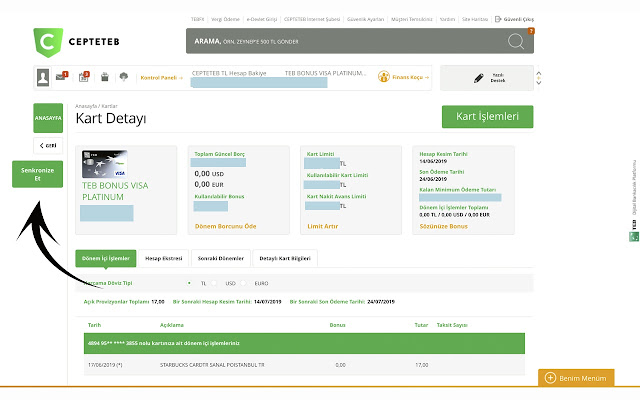This screenshot has height=400, width=640.
Task: Click TEB BONUS VISA PLATINUM card name
Action: (115, 191)
